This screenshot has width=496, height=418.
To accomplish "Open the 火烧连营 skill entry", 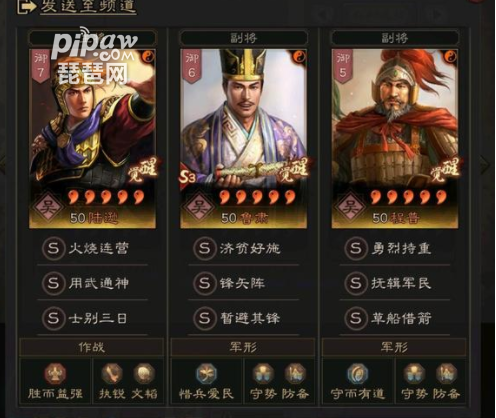I will pos(92,248).
